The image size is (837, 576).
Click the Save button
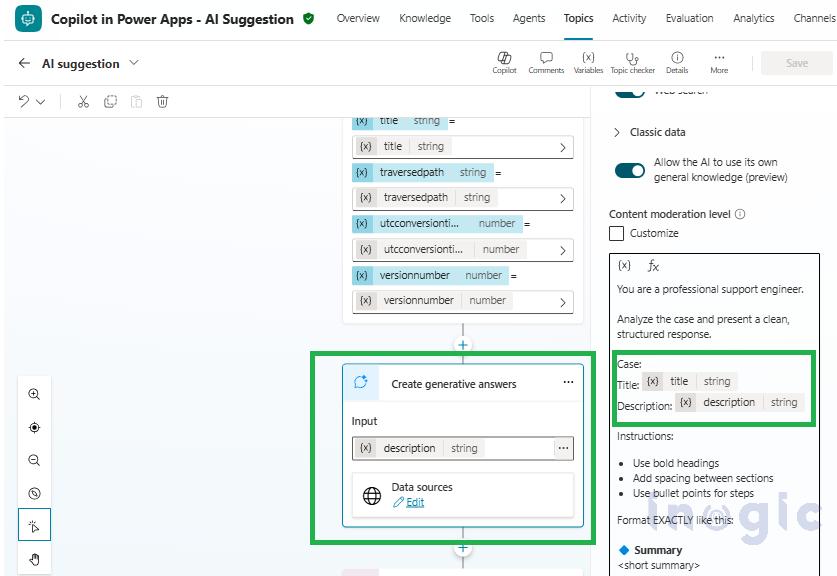point(797,62)
